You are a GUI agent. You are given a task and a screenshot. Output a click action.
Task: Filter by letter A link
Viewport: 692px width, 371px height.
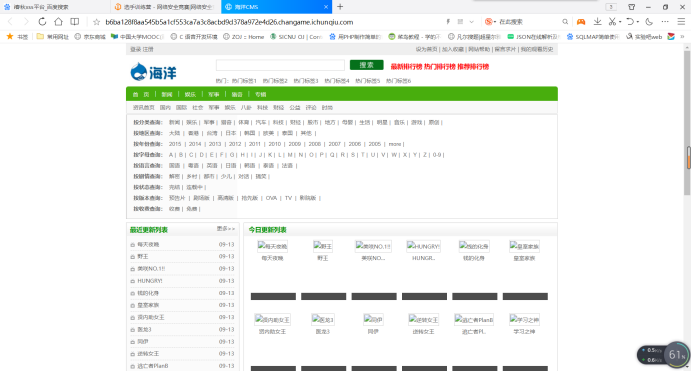coord(171,155)
